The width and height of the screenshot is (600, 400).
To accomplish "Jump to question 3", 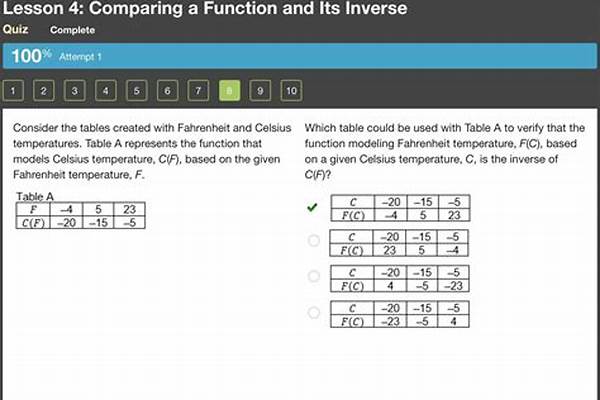I will pos(75,91).
